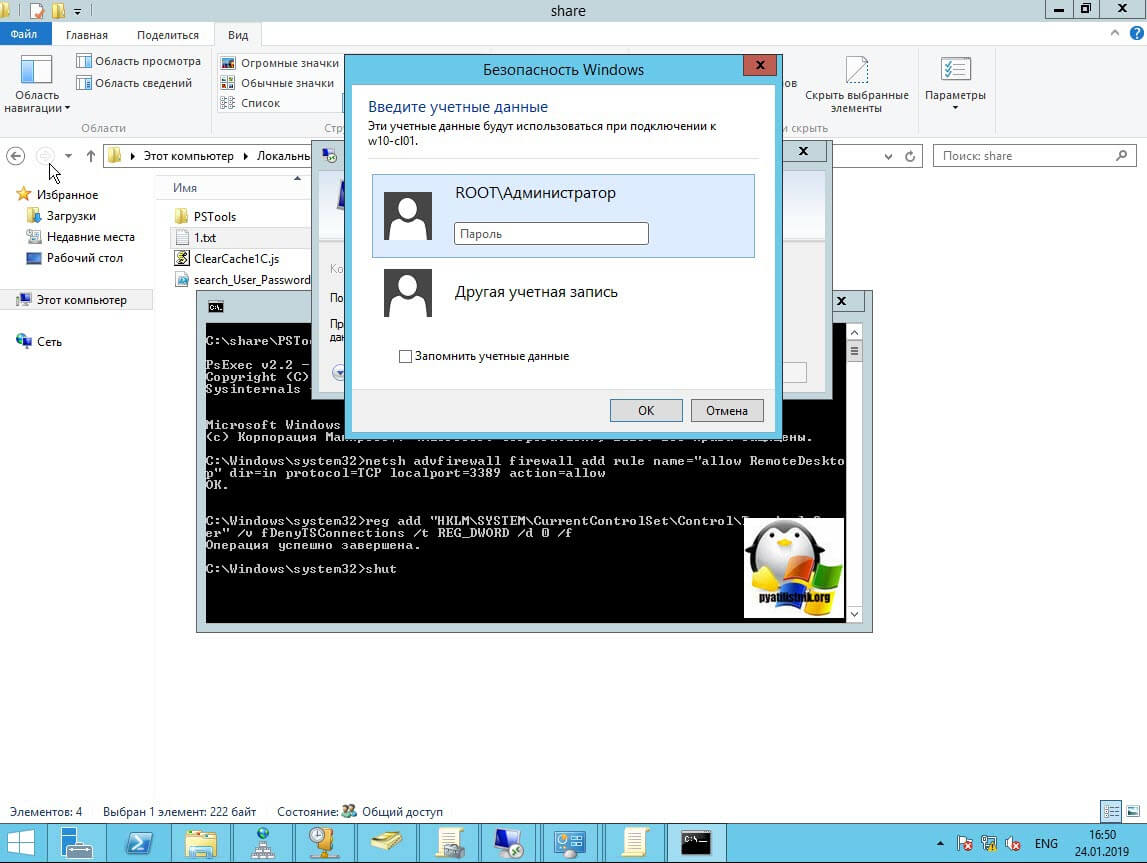Open the 'Главная' ribbon tab
The height and width of the screenshot is (863, 1147).
click(87, 35)
